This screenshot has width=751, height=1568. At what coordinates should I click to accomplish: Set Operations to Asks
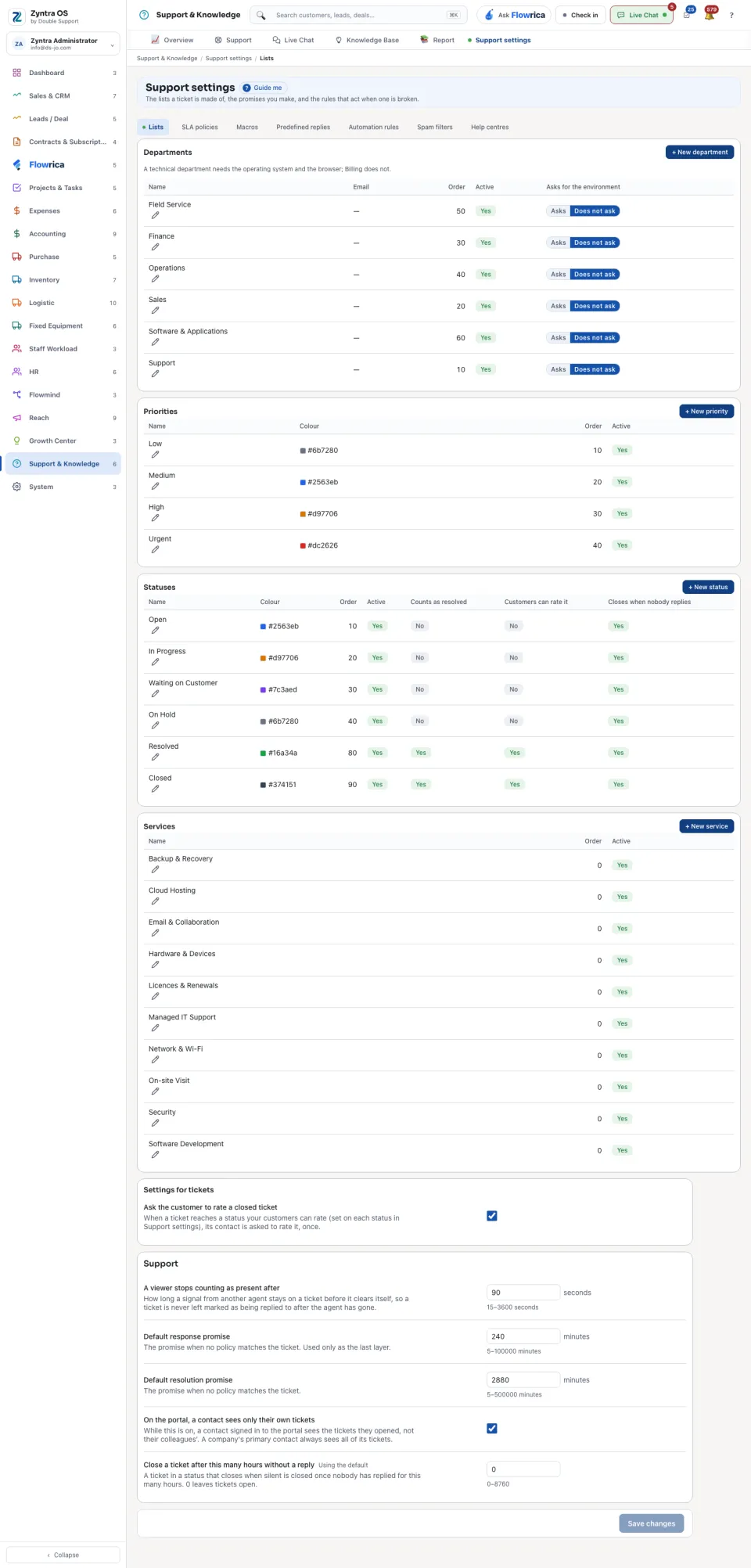tap(558, 275)
